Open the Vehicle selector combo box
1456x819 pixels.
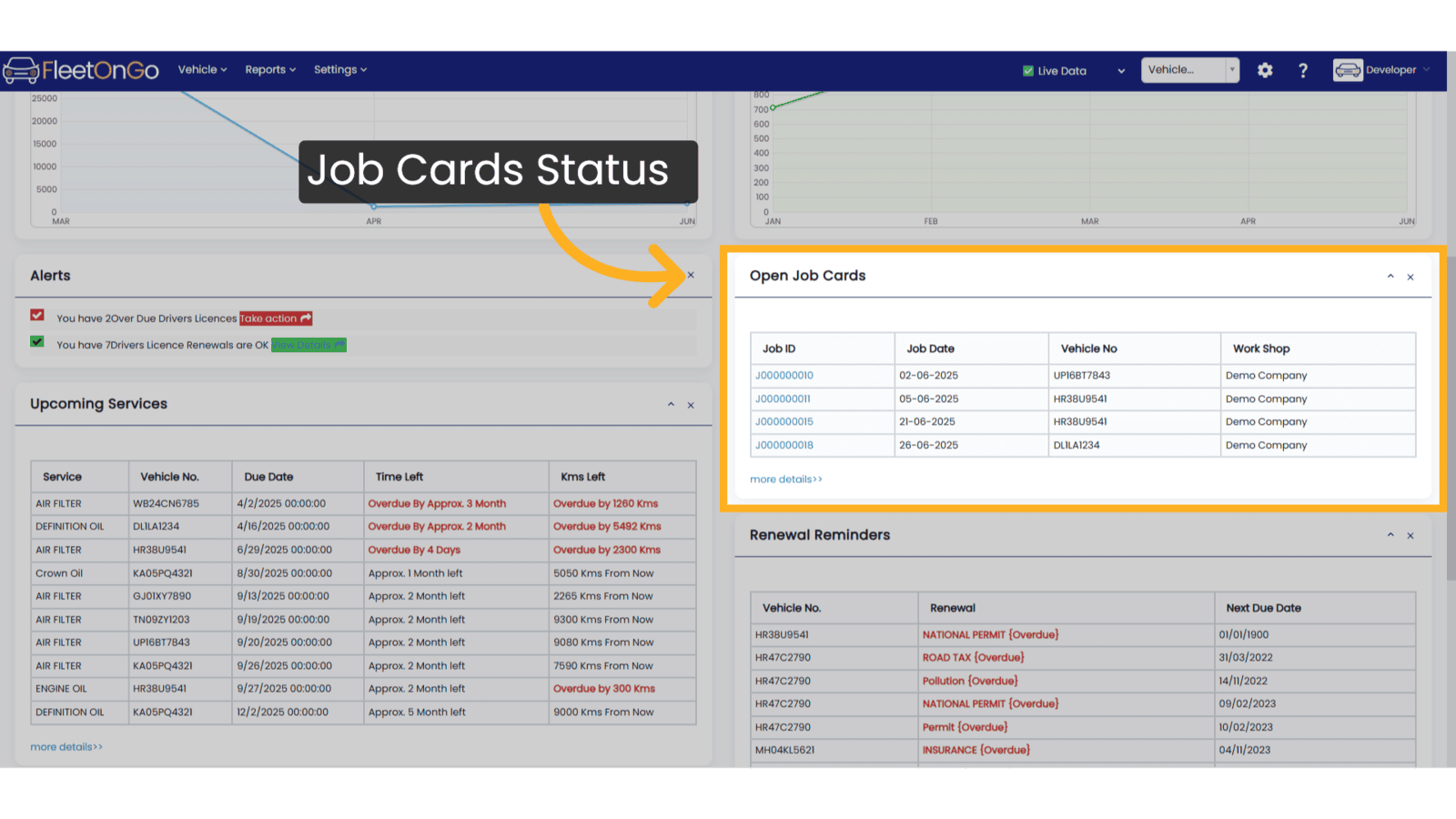point(1190,70)
